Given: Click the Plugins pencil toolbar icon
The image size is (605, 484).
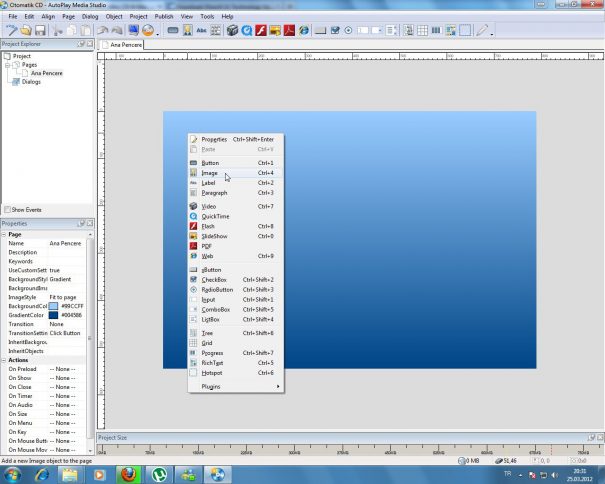Looking at the screenshot, I should tap(482, 30).
